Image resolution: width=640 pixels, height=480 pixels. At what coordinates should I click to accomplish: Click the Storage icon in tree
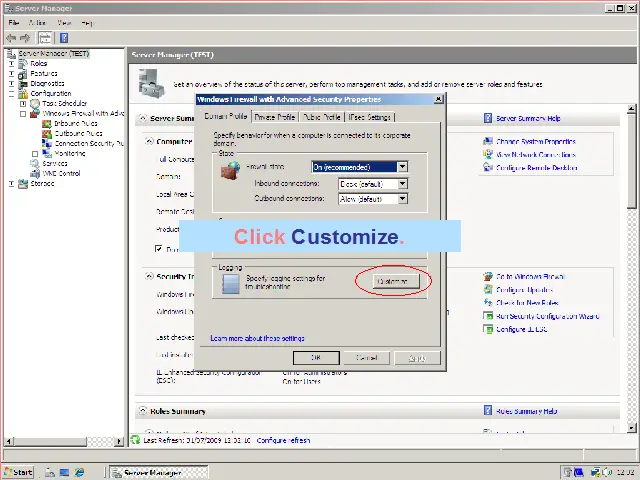pyautogui.click(x=23, y=184)
